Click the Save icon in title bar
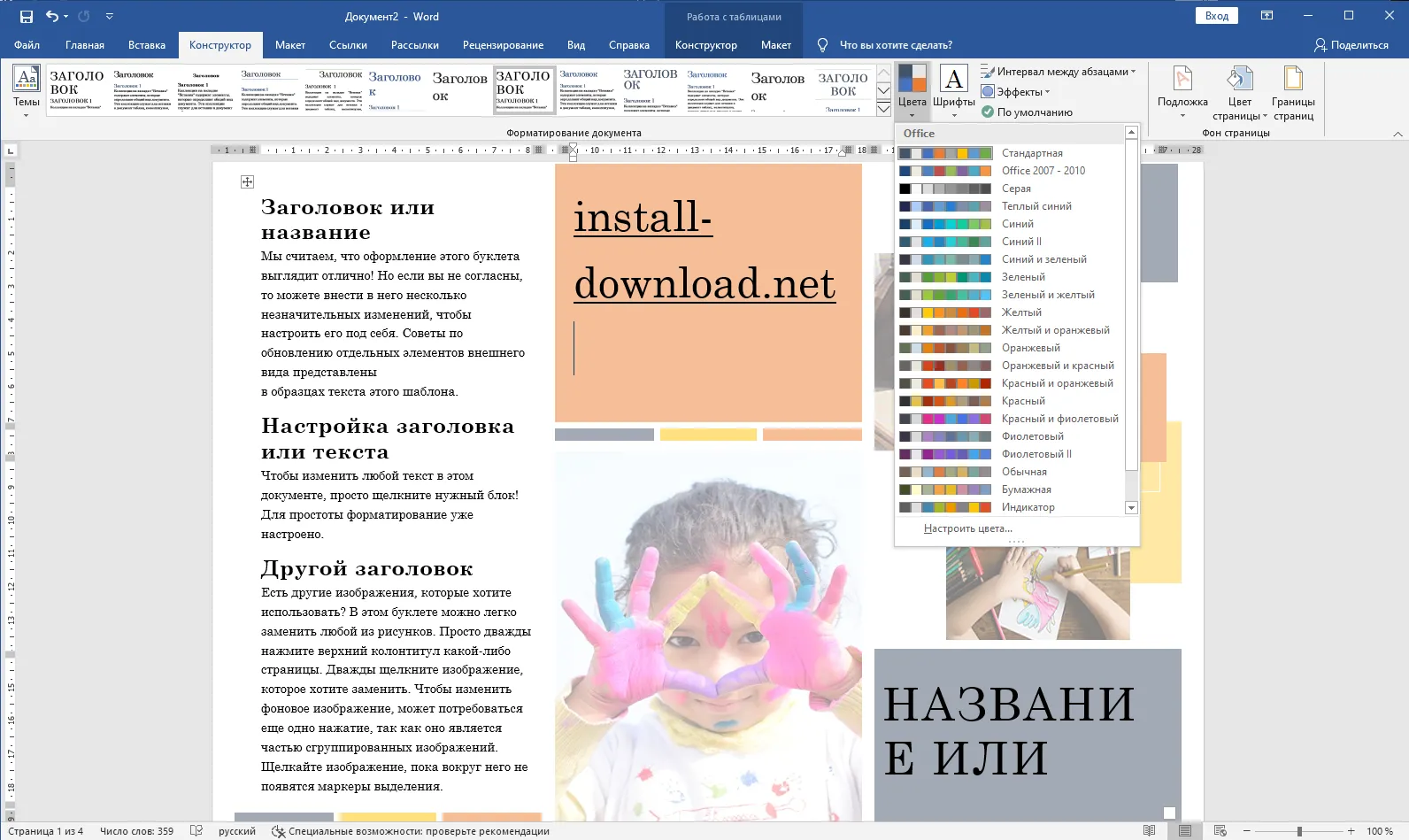1409x840 pixels. click(x=27, y=16)
